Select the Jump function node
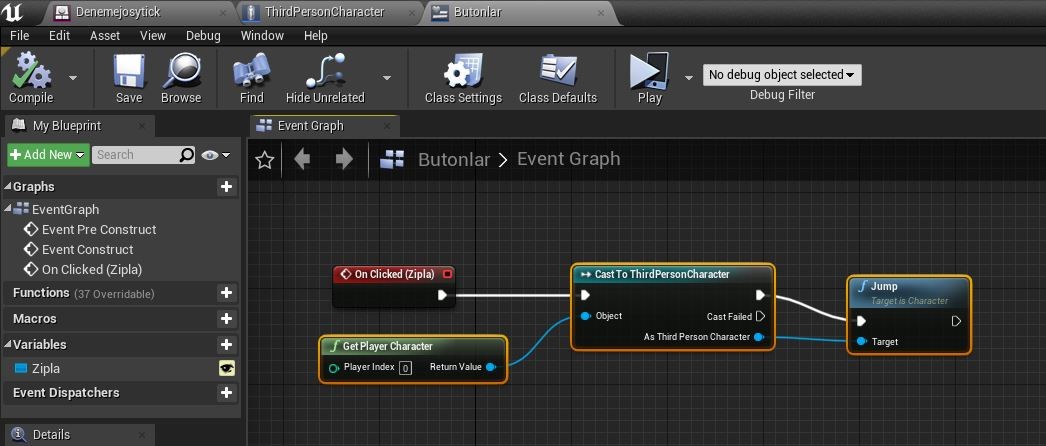Image resolution: width=1046 pixels, height=446 pixels. tap(909, 315)
